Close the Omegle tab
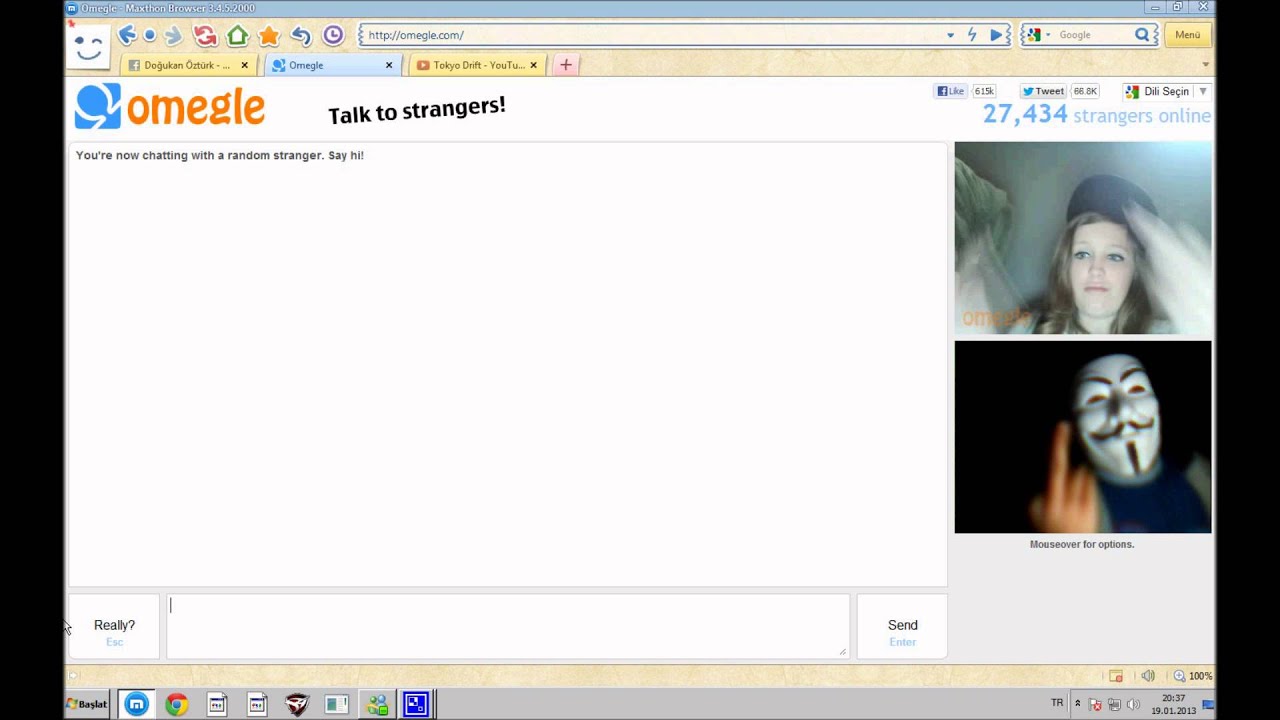The image size is (1280, 720). (389, 65)
